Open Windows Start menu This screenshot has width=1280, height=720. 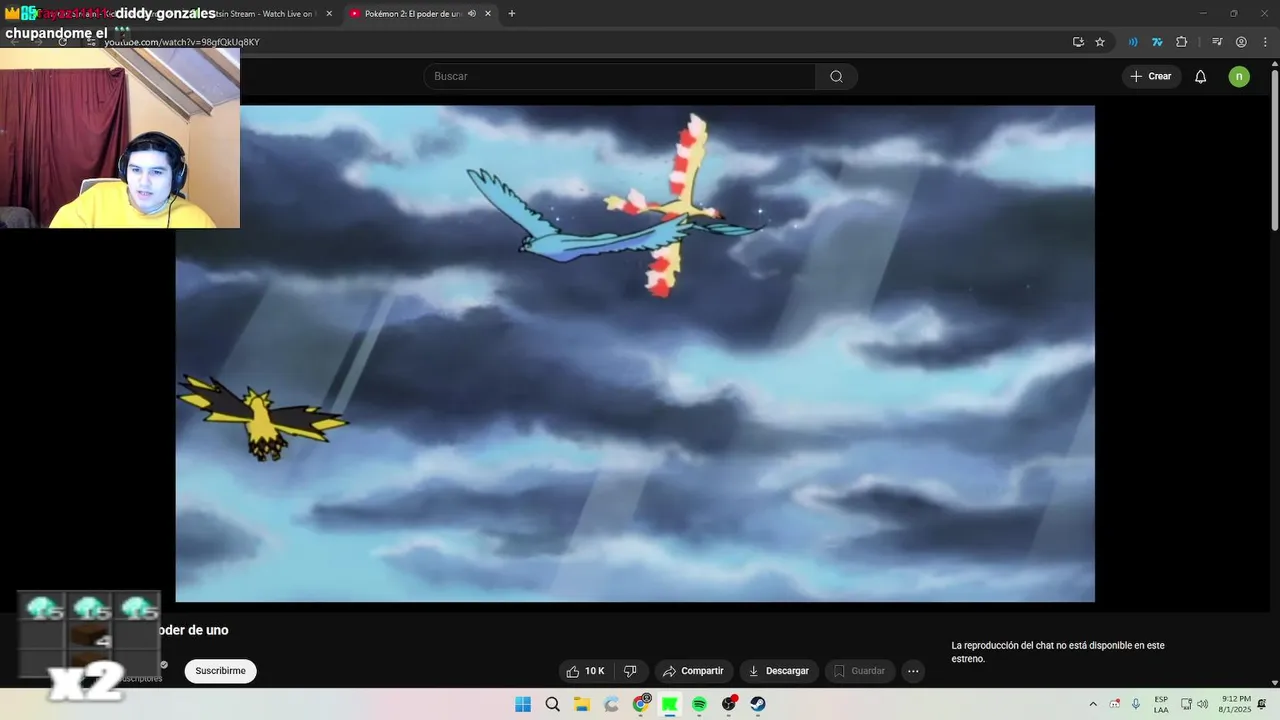[x=523, y=704]
